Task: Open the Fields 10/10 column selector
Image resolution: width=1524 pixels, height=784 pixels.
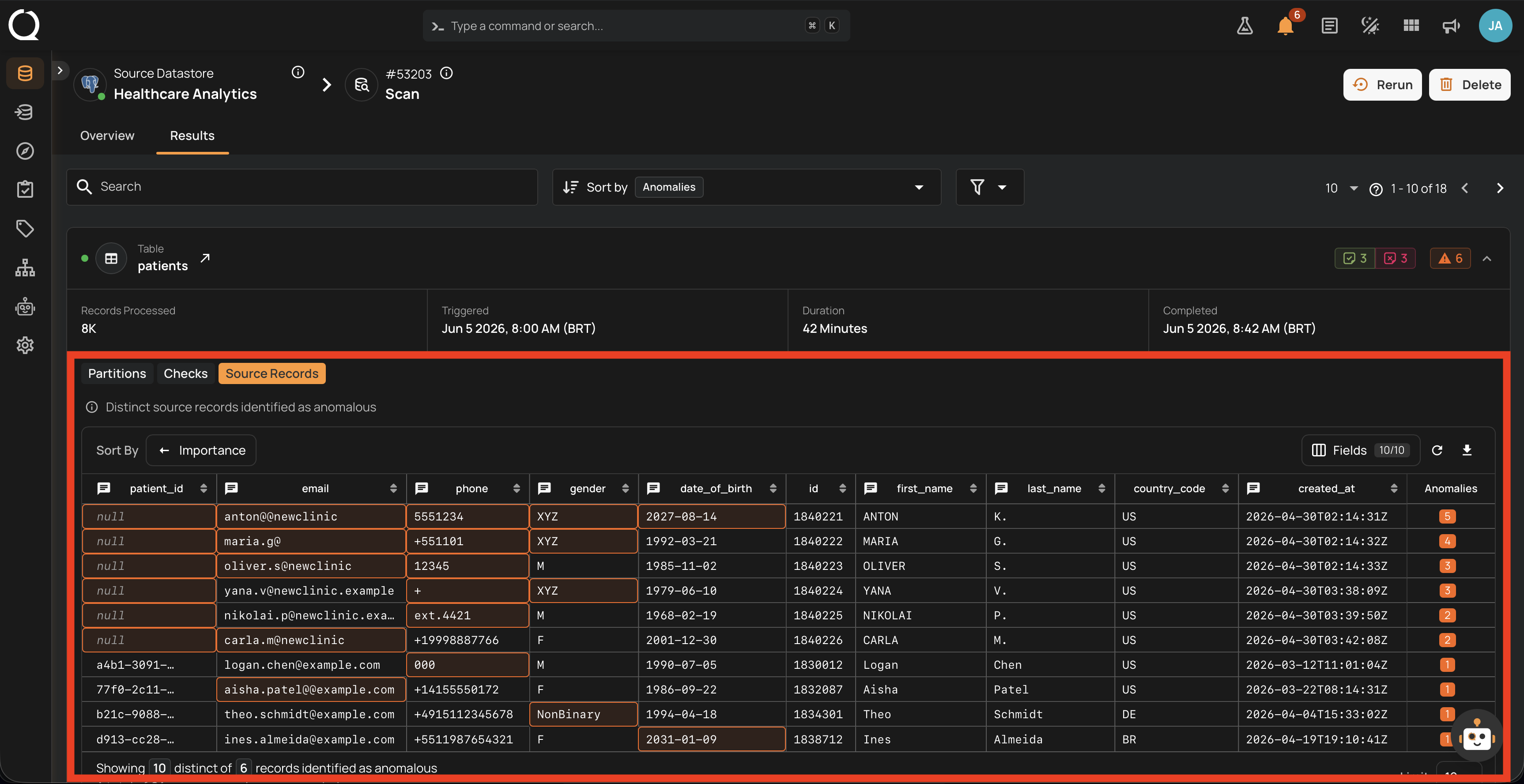Action: click(x=1361, y=450)
